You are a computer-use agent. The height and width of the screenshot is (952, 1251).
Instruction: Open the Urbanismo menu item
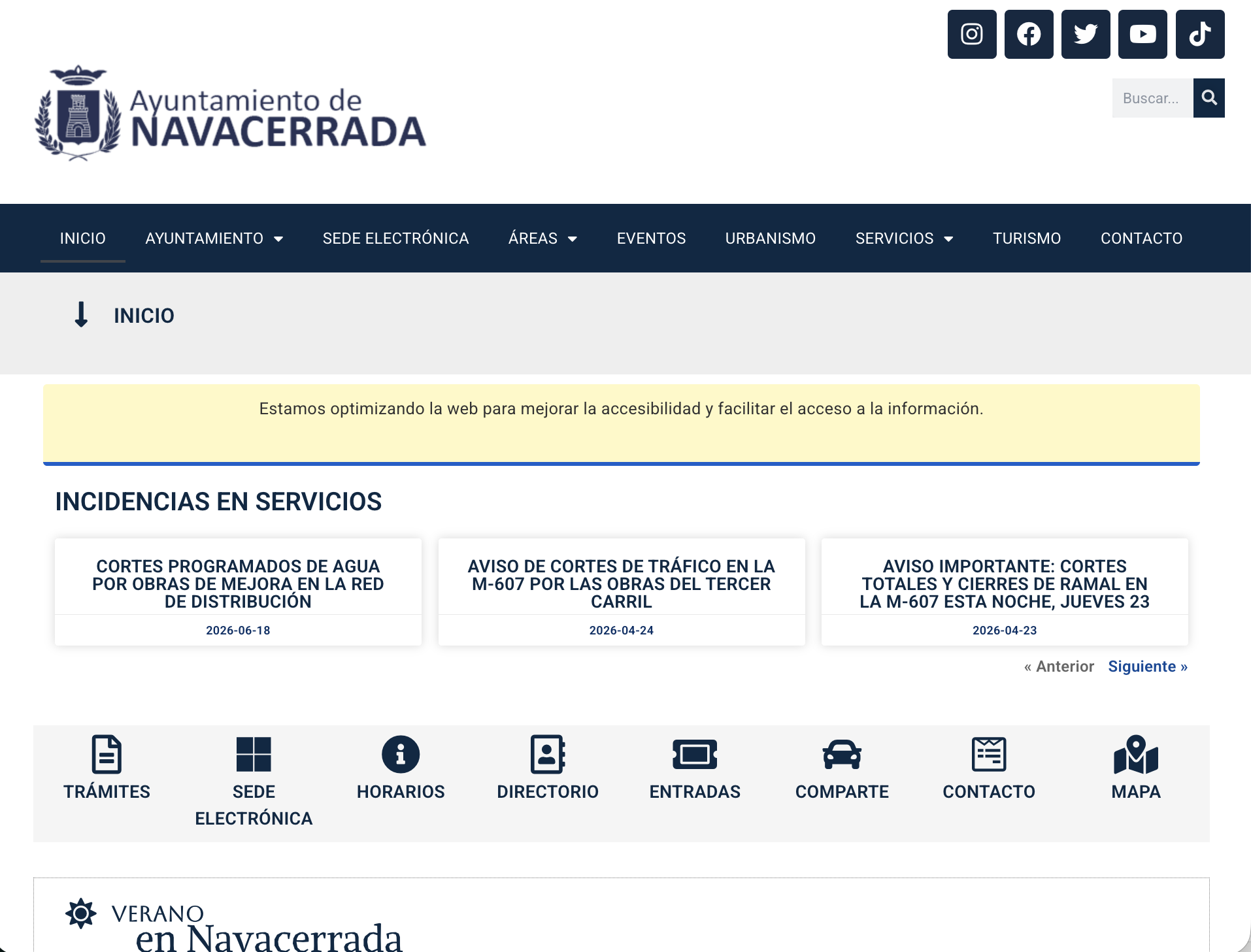click(771, 238)
